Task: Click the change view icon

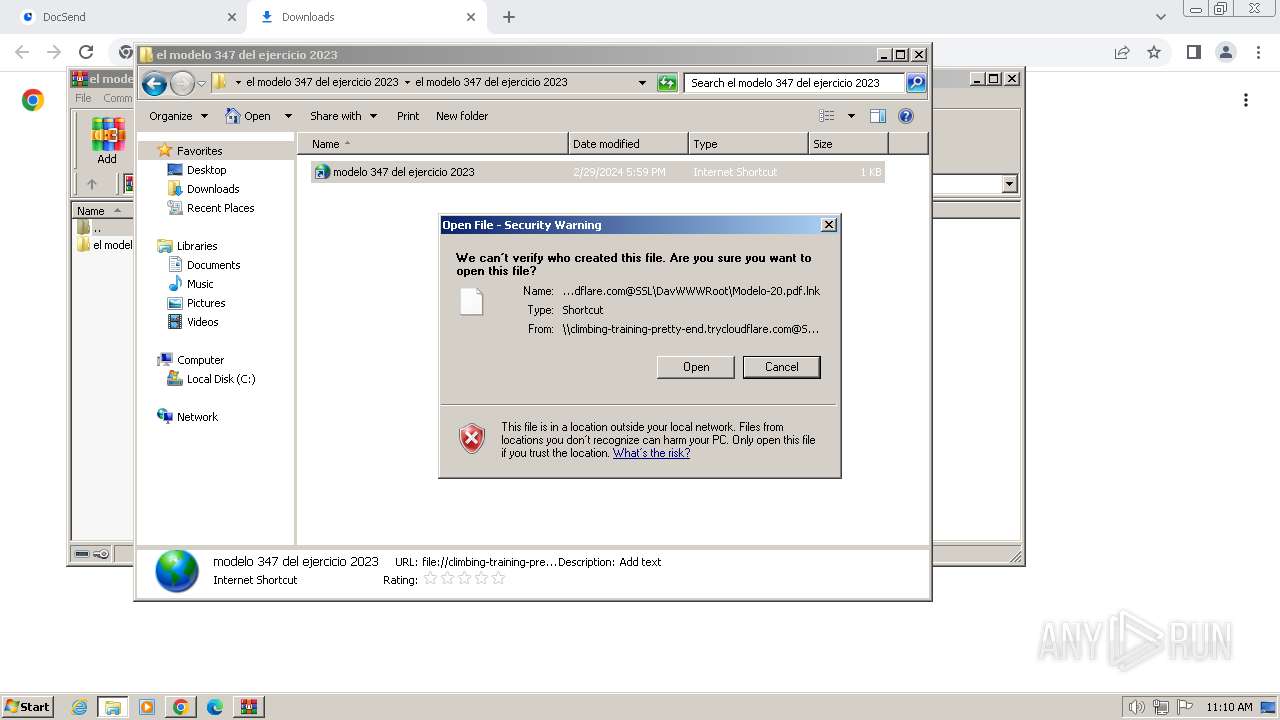Action: tap(827, 116)
